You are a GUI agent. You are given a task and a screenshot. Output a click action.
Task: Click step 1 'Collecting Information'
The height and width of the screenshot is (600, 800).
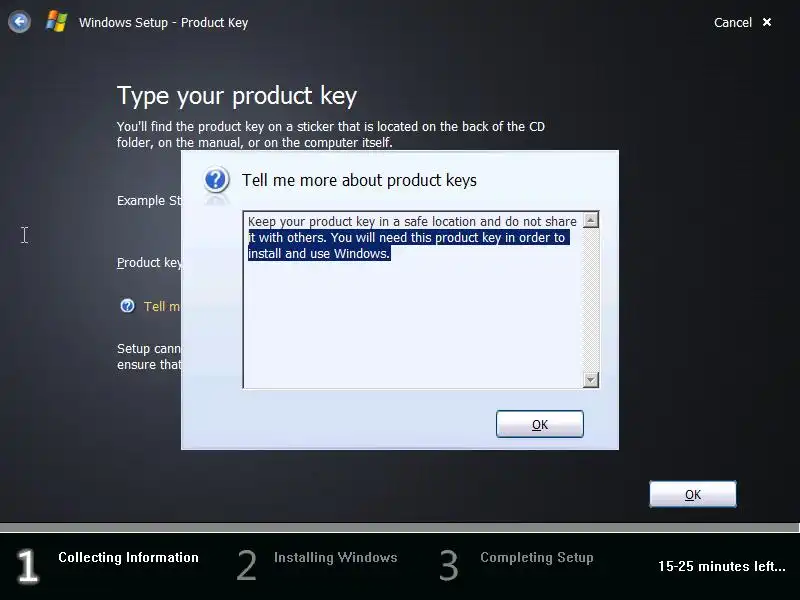128,557
